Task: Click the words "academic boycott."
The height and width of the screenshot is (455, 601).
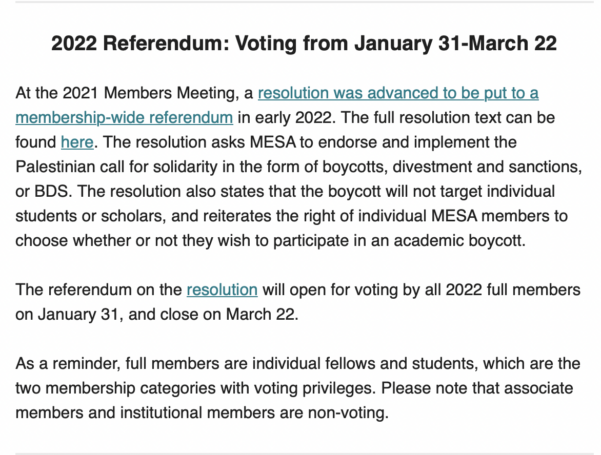Action: click(459, 241)
